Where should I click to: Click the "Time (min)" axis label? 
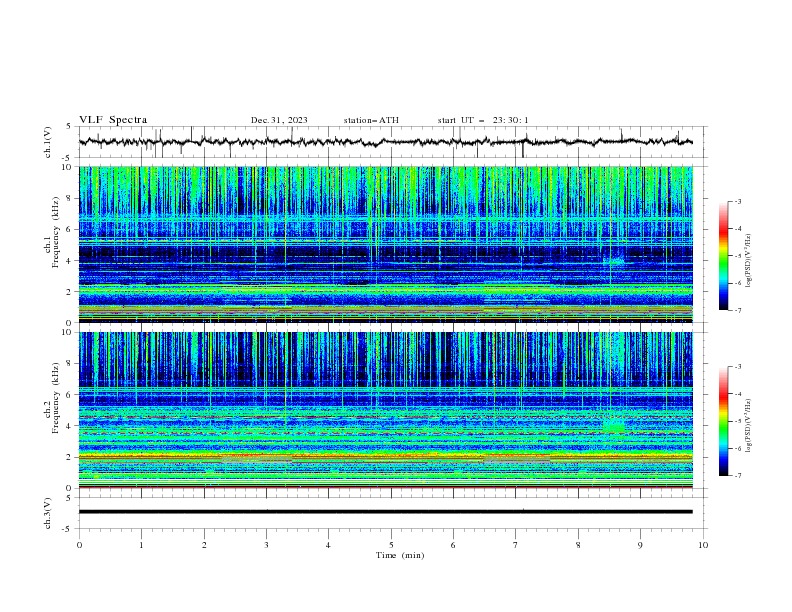[x=400, y=555]
